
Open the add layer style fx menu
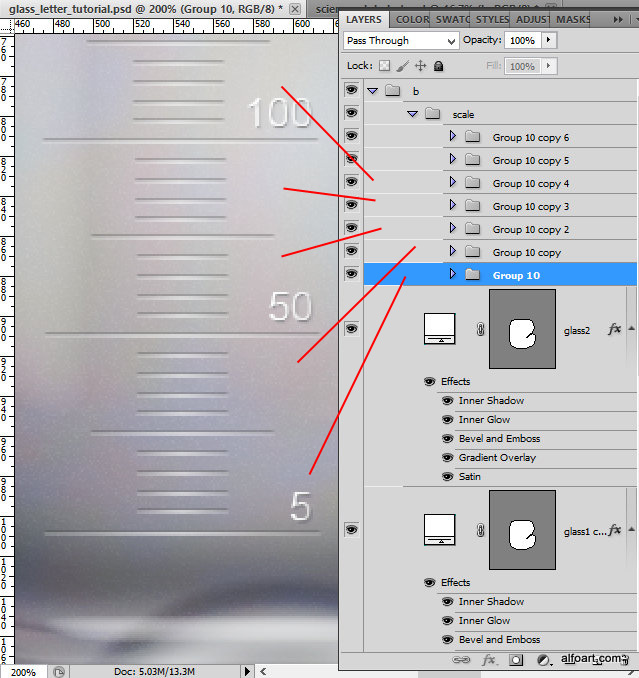pos(489,660)
